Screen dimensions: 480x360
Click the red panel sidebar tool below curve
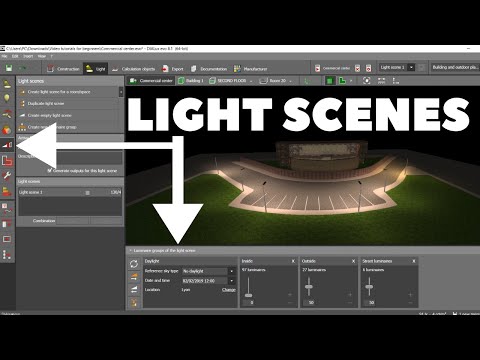point(7,224)
